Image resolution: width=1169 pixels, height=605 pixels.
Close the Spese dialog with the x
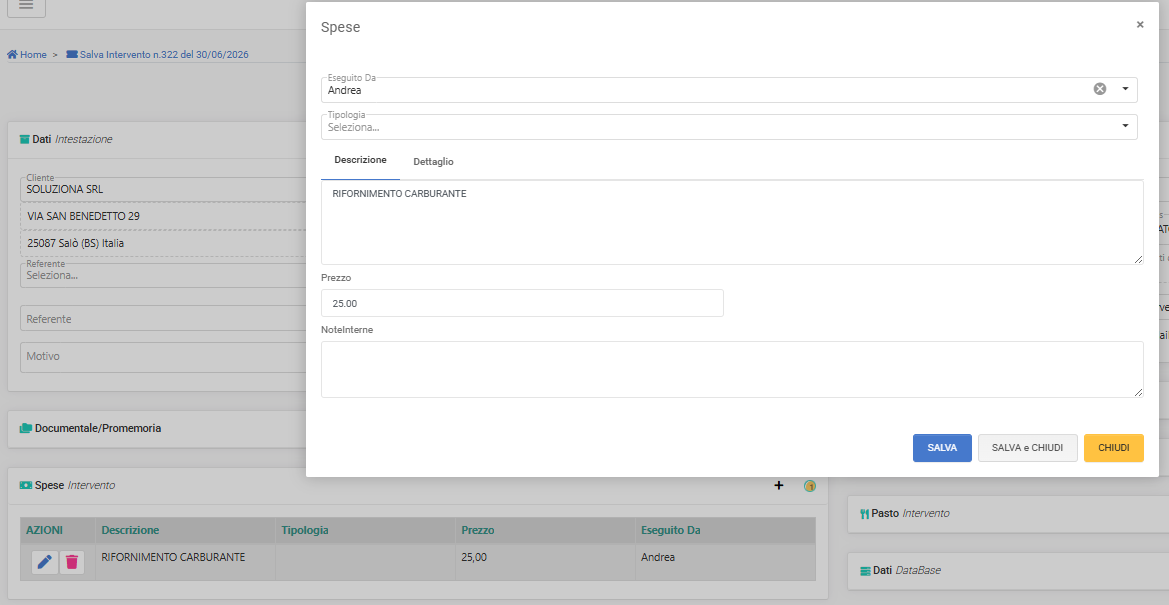click(x=1140, y=25)
